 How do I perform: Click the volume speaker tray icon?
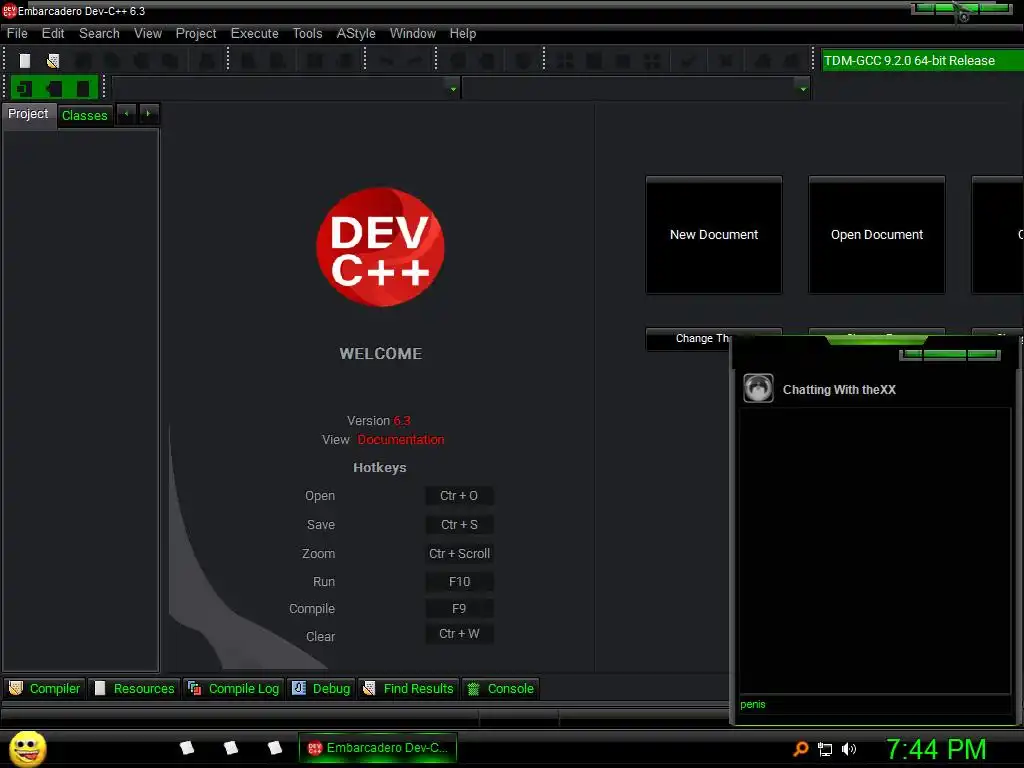(849, 749)
